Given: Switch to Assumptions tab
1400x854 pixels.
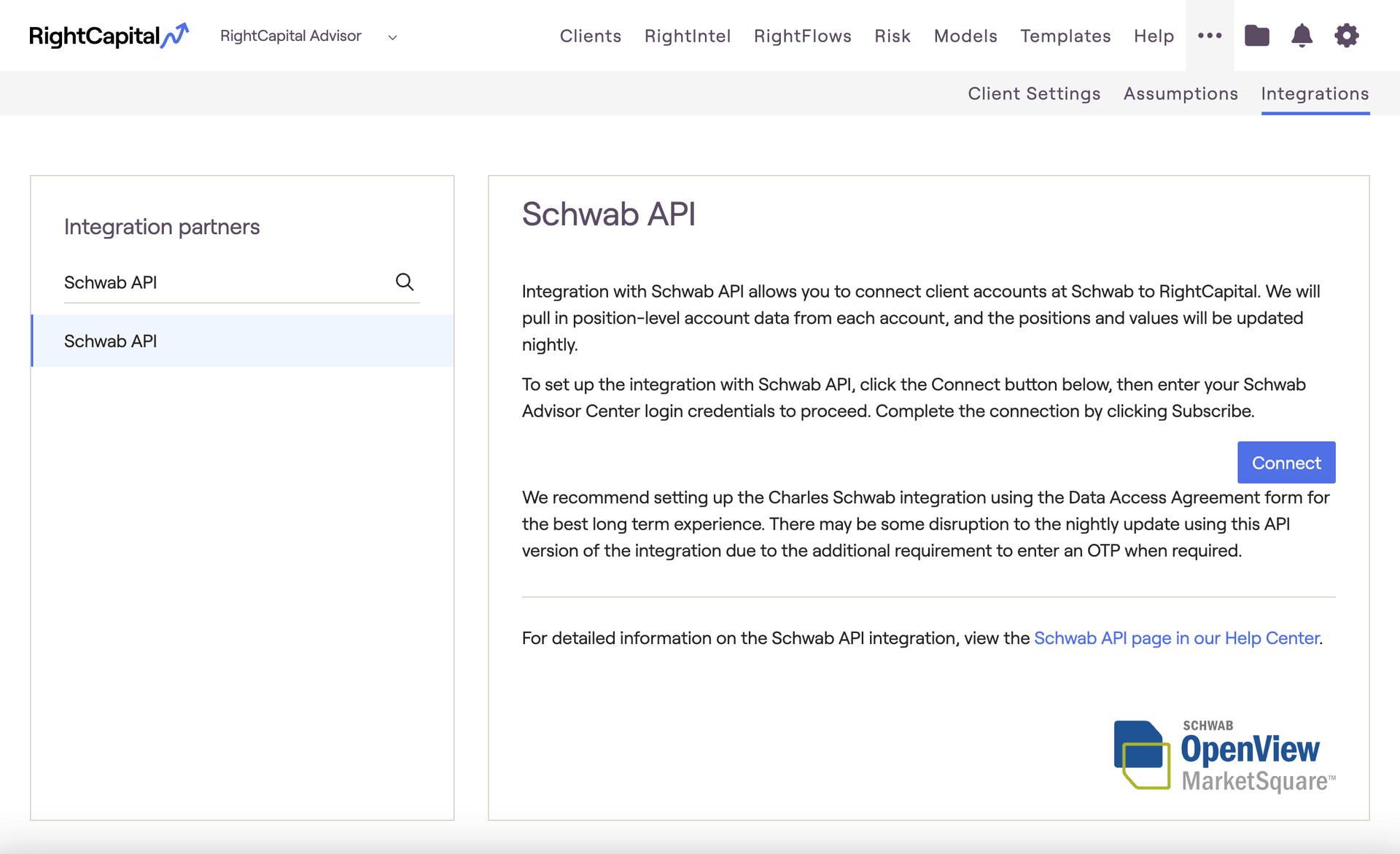Looking at the screenshot, I should tap(1181, 93).
